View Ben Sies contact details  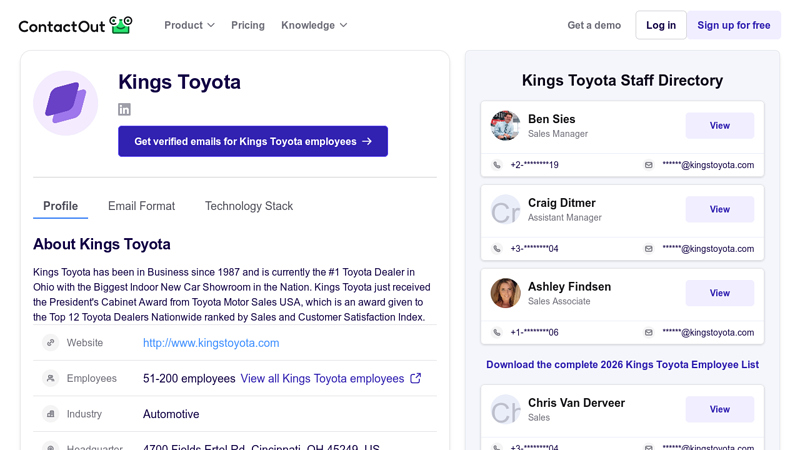click(719, 126)
